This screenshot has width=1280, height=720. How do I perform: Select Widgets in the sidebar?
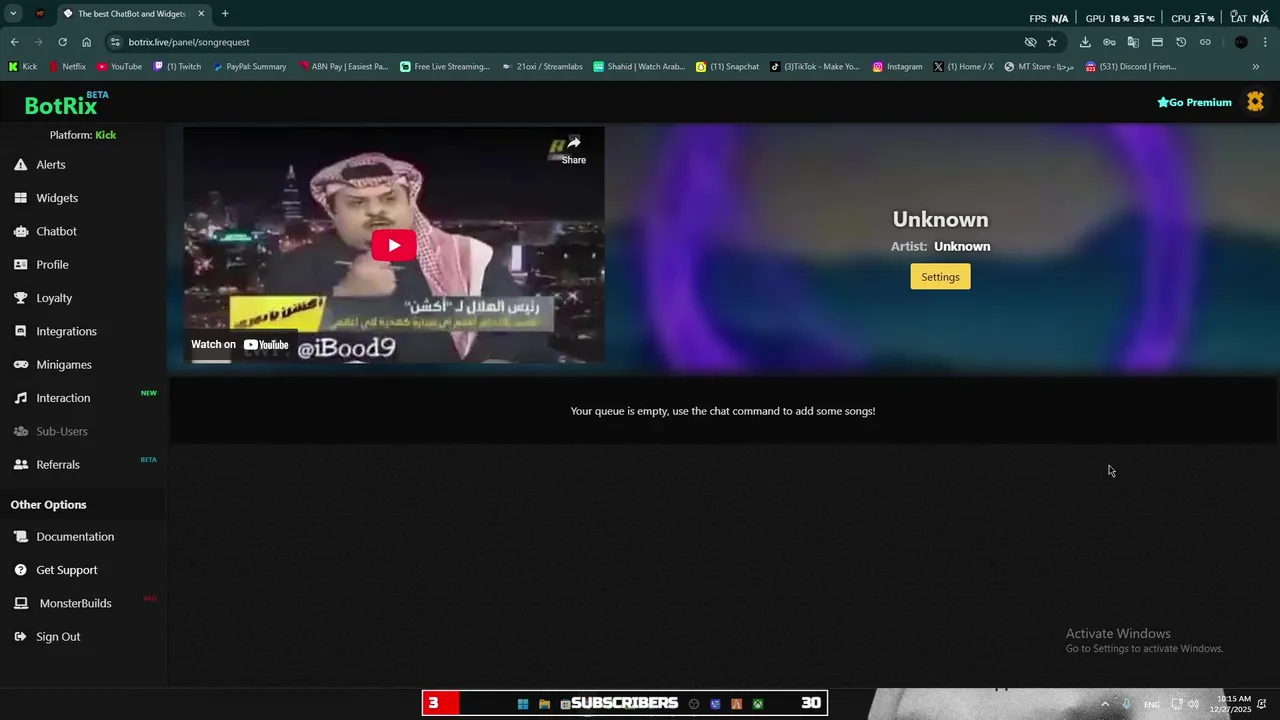click(x=57, y=198)
